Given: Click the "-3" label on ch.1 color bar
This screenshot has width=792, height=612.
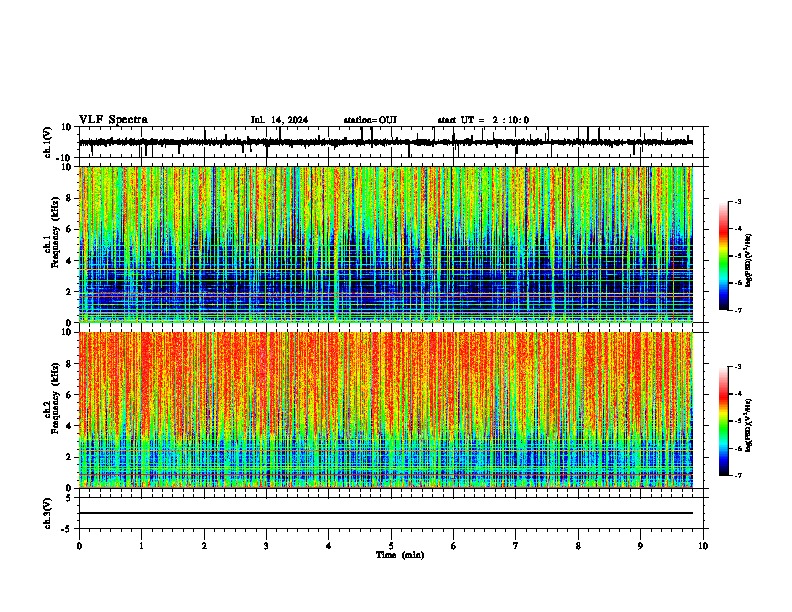Looking at the screenshot, I should pyautogui.click(x=738, y=201).
